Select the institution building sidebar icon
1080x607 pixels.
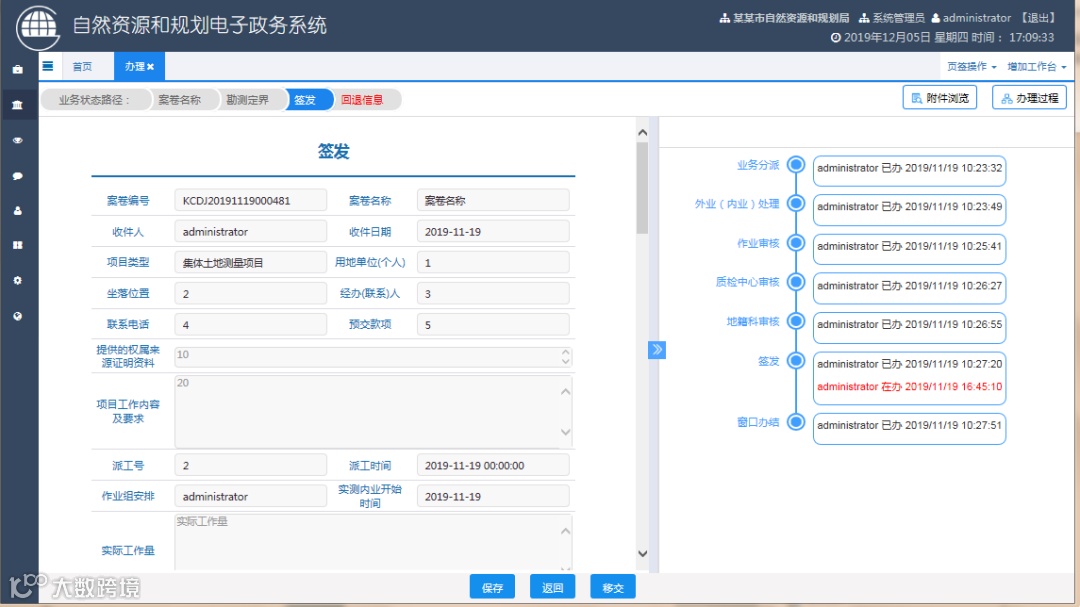click(18, 105)
